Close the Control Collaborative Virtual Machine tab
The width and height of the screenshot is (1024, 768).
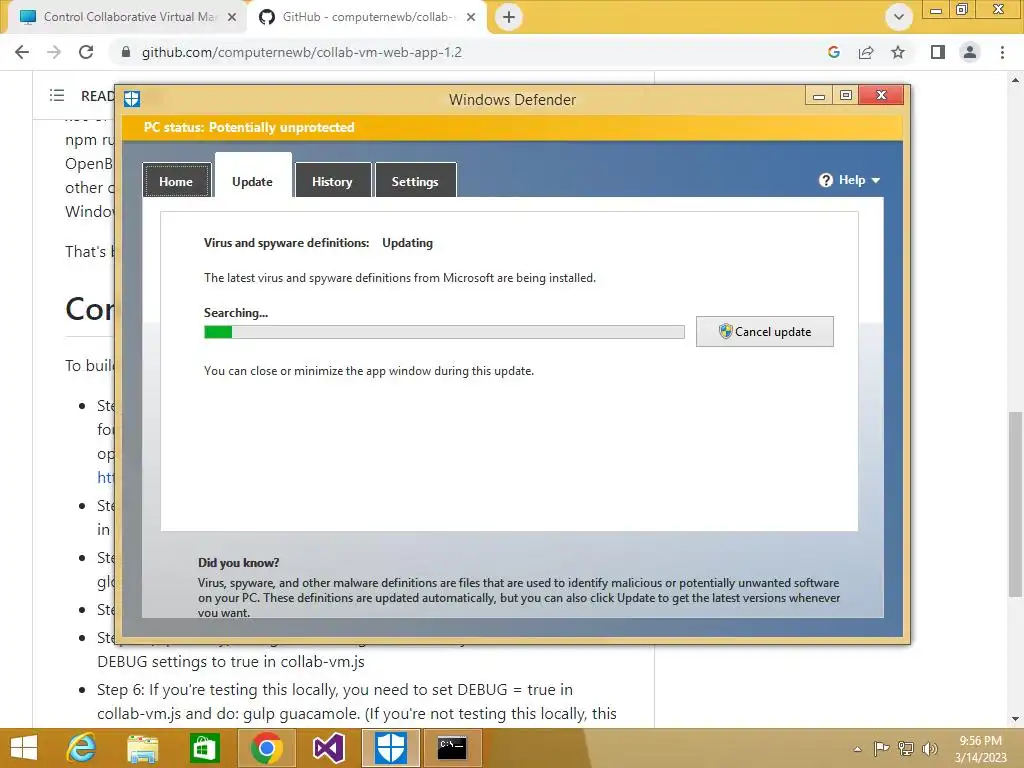pos(232,17)
